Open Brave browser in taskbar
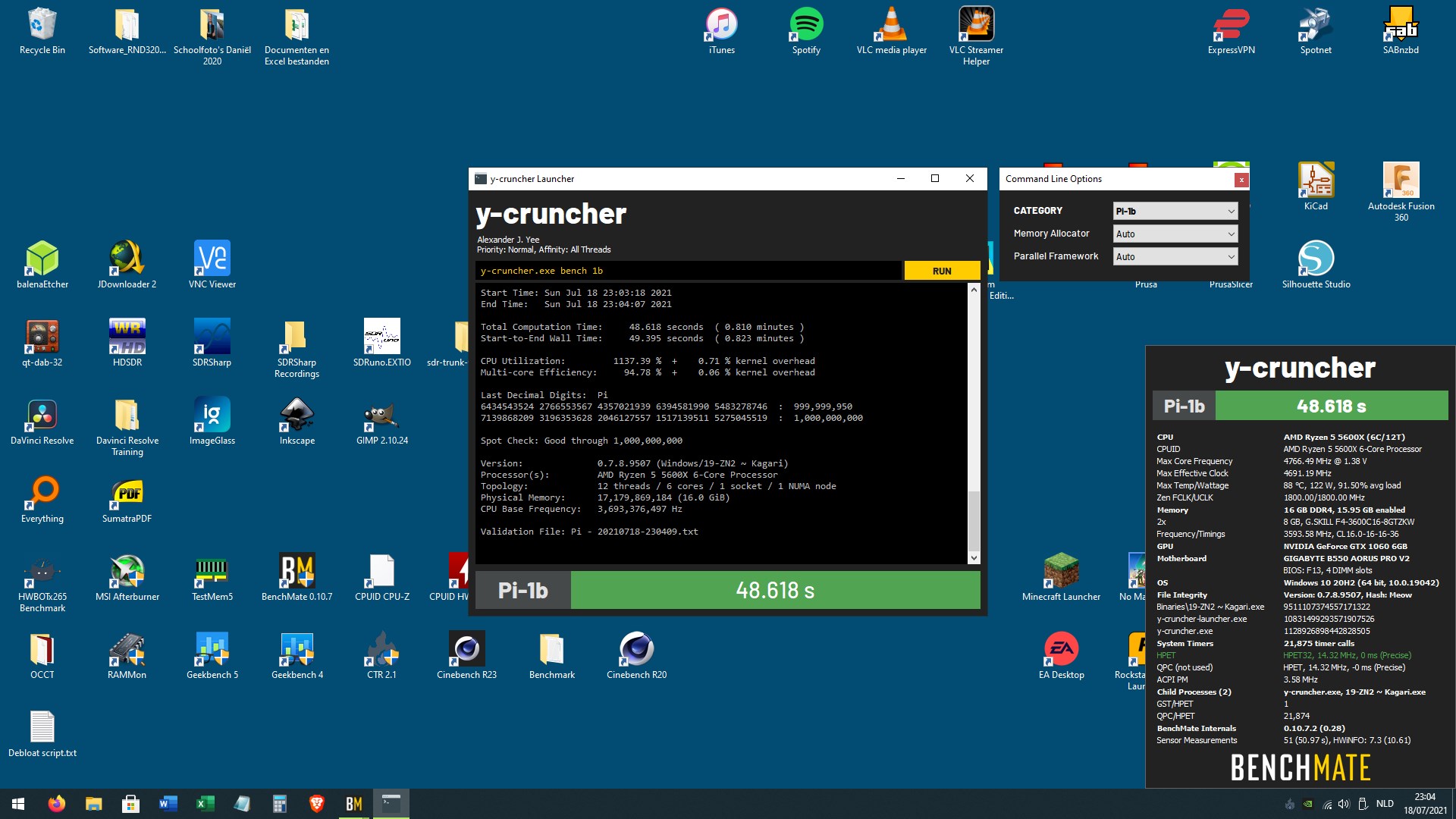Image resolution: width=1456 pixels, height=819 pixels. (317, 804)
